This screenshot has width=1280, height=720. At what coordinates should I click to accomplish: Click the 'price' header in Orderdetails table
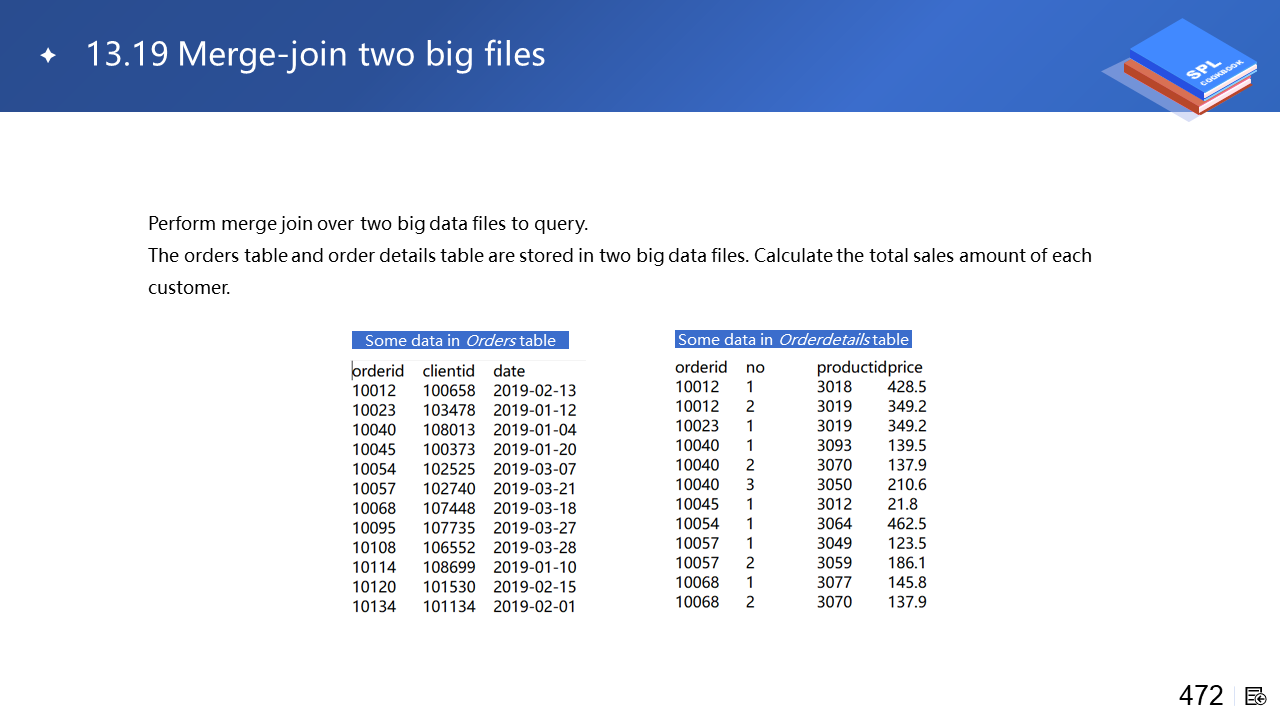[905, 367]
